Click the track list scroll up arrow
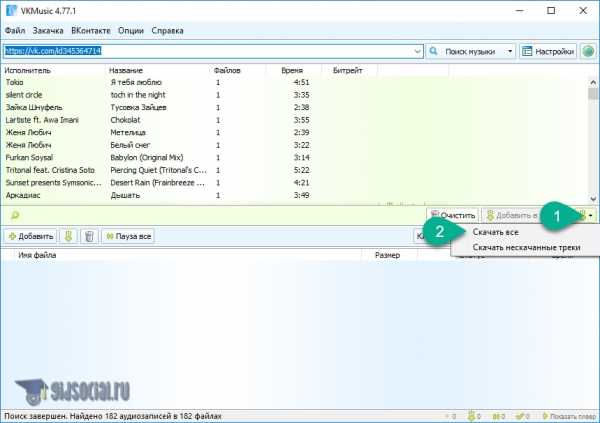600x423 pixels. click(593, 82)
